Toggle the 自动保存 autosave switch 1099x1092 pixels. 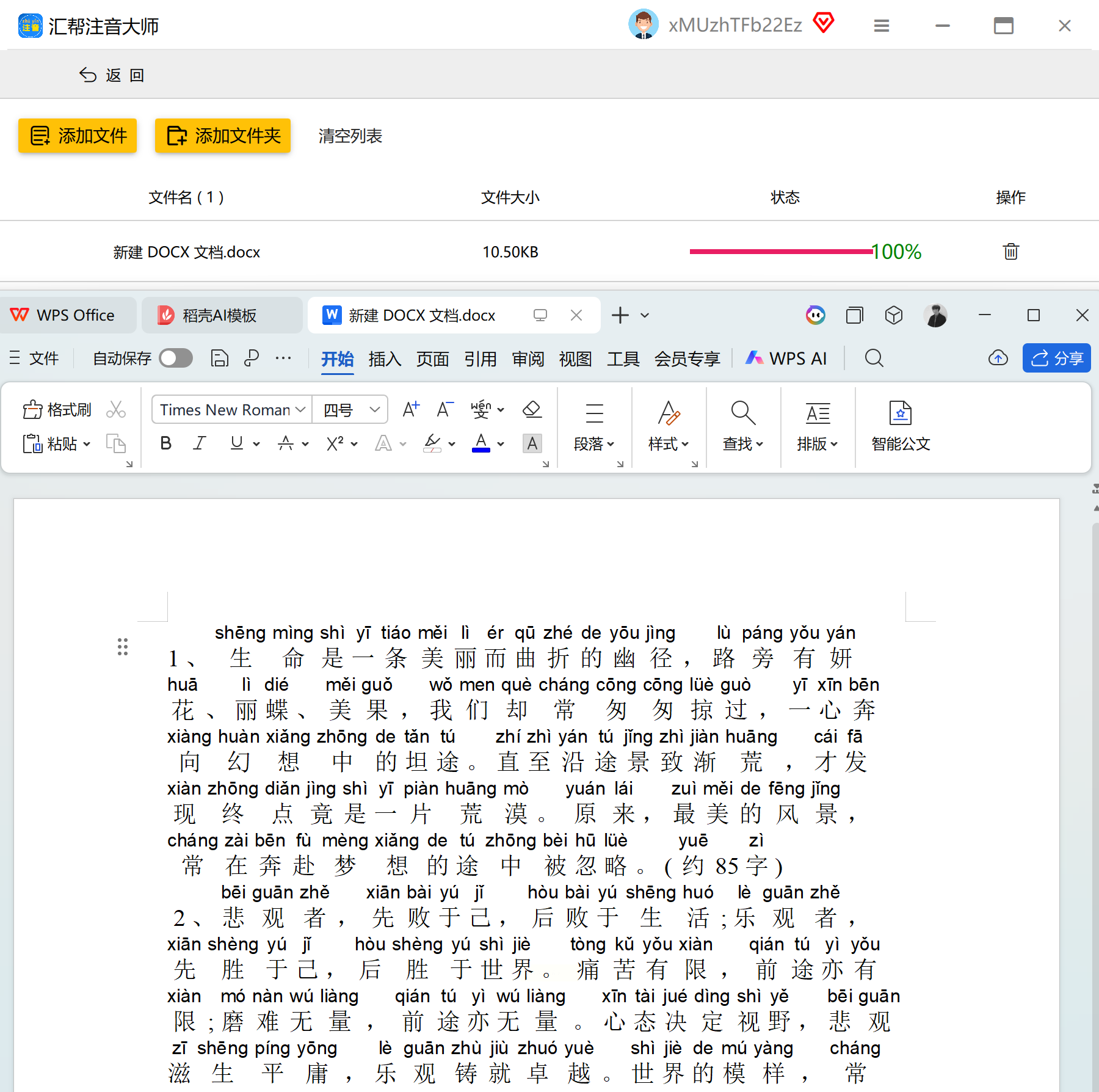[176, 359]
